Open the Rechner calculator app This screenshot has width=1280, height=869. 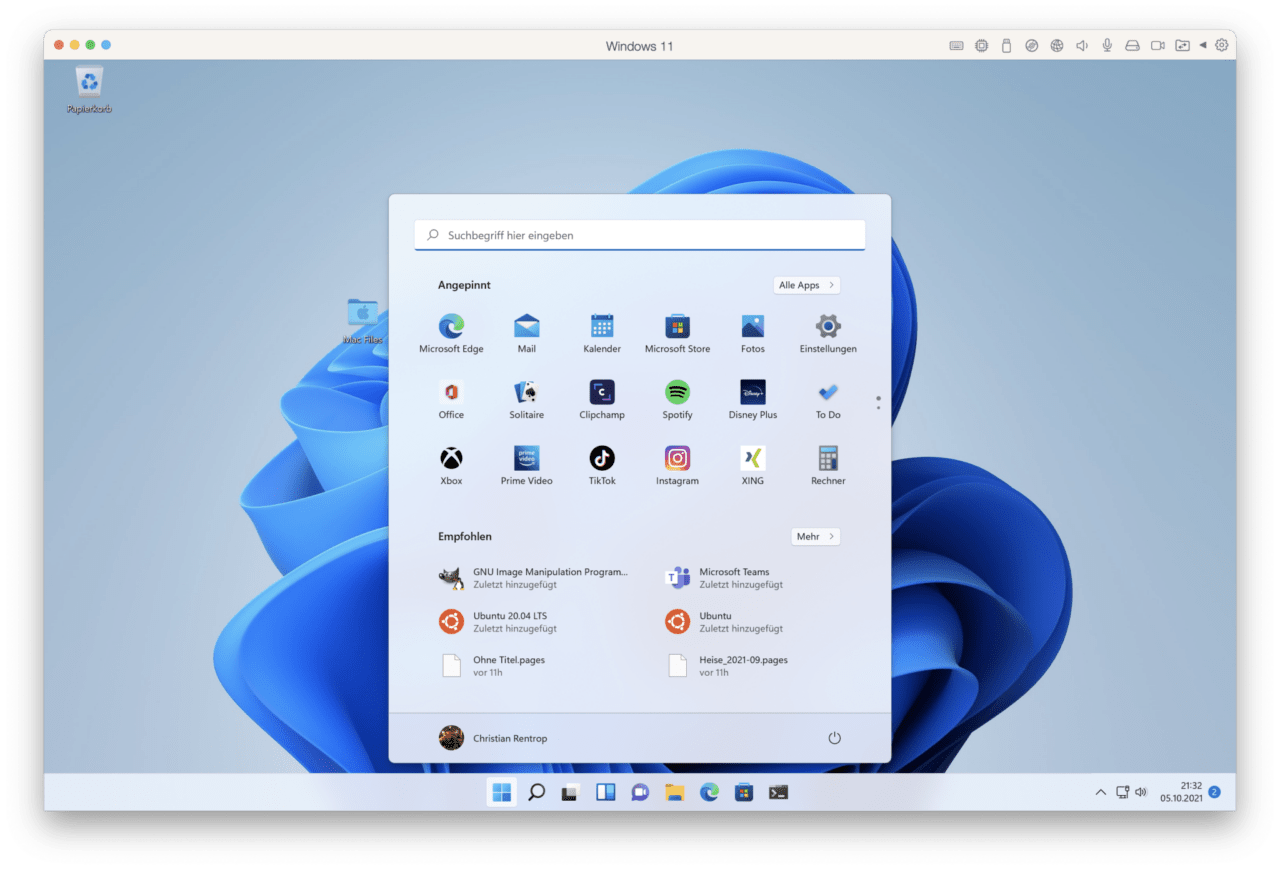(828, 465)
